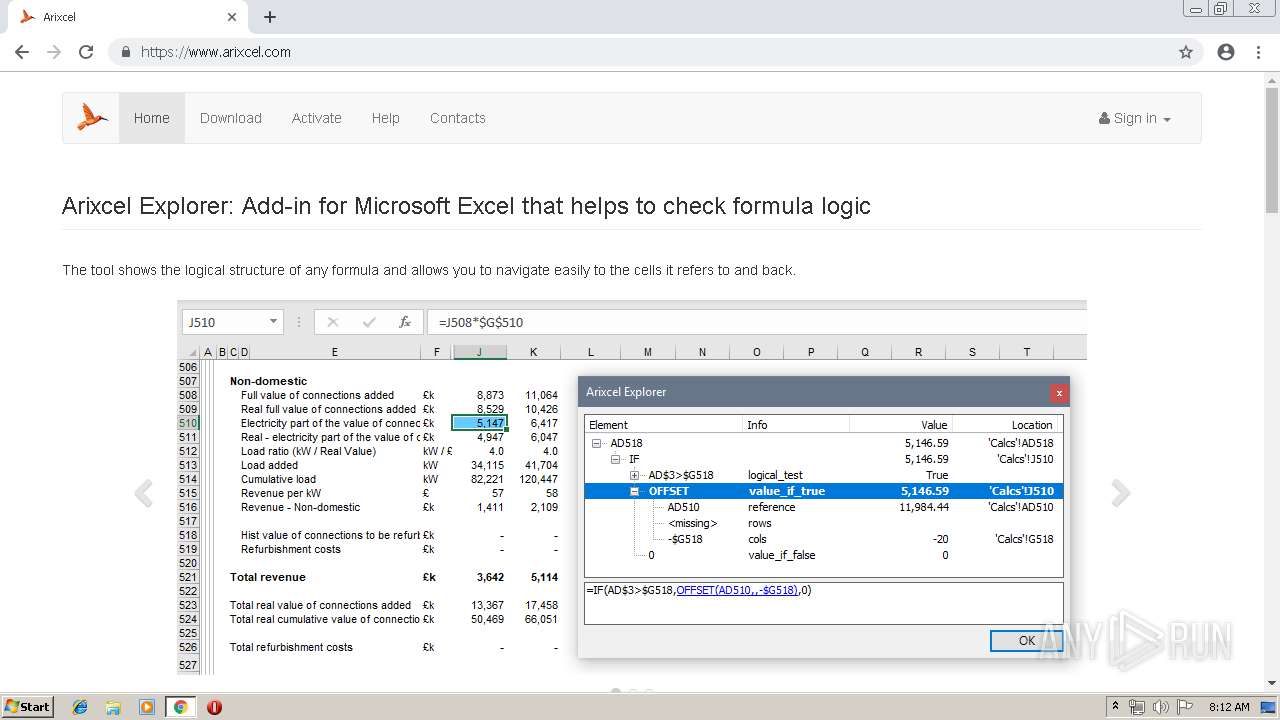The image size is (1280, 720).
Task: Click the red stop-sign taskbar icon
Action: tap(214, 707)
